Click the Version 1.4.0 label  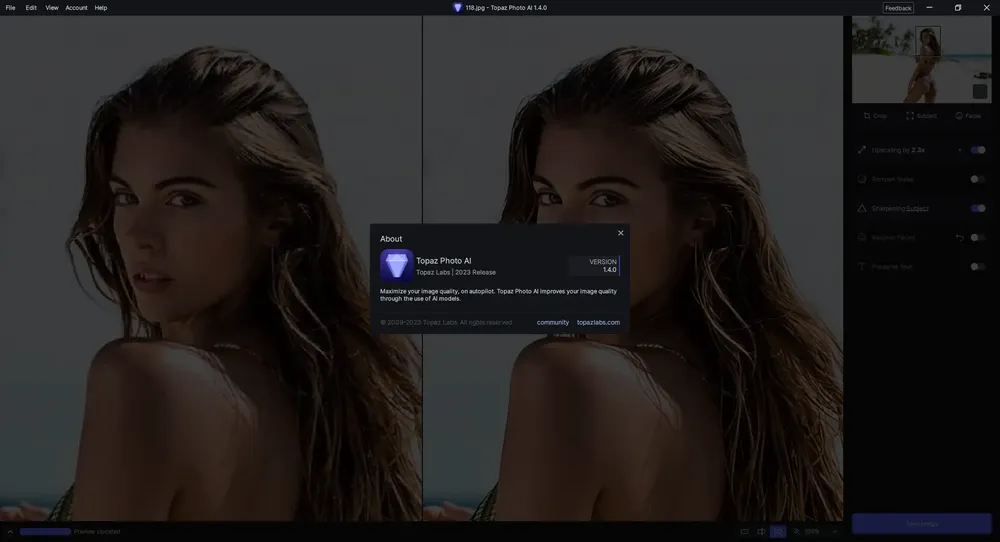[x=594, y=265]
